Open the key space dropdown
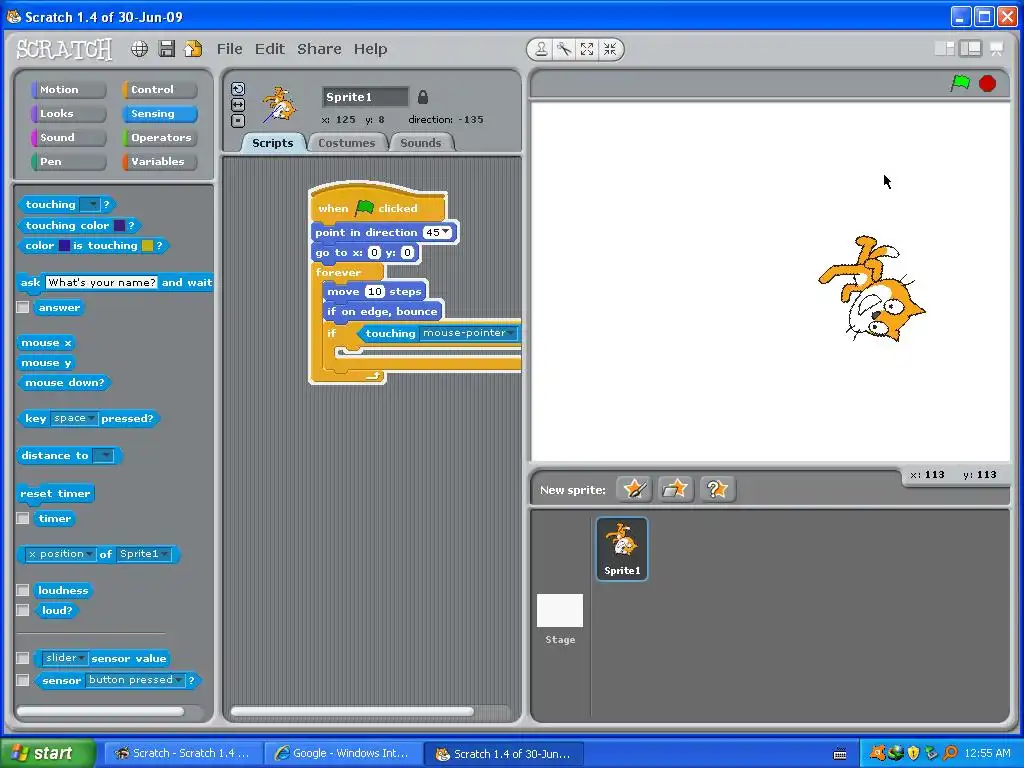This screenshot has width=1024, height=768. (74, 419)
